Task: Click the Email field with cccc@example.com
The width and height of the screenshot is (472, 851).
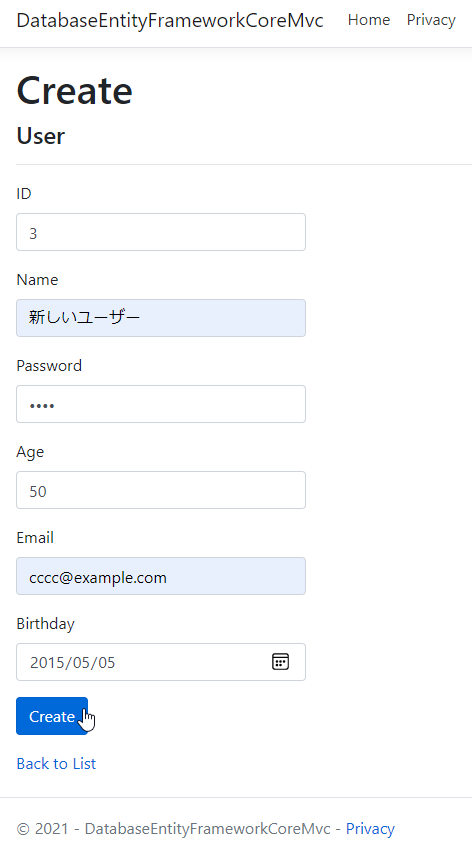Action: [161, 576]
